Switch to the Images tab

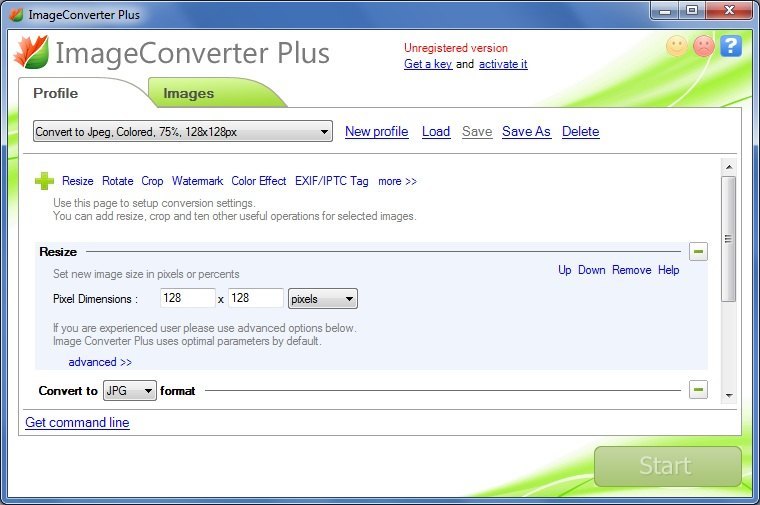click(189, 93)
